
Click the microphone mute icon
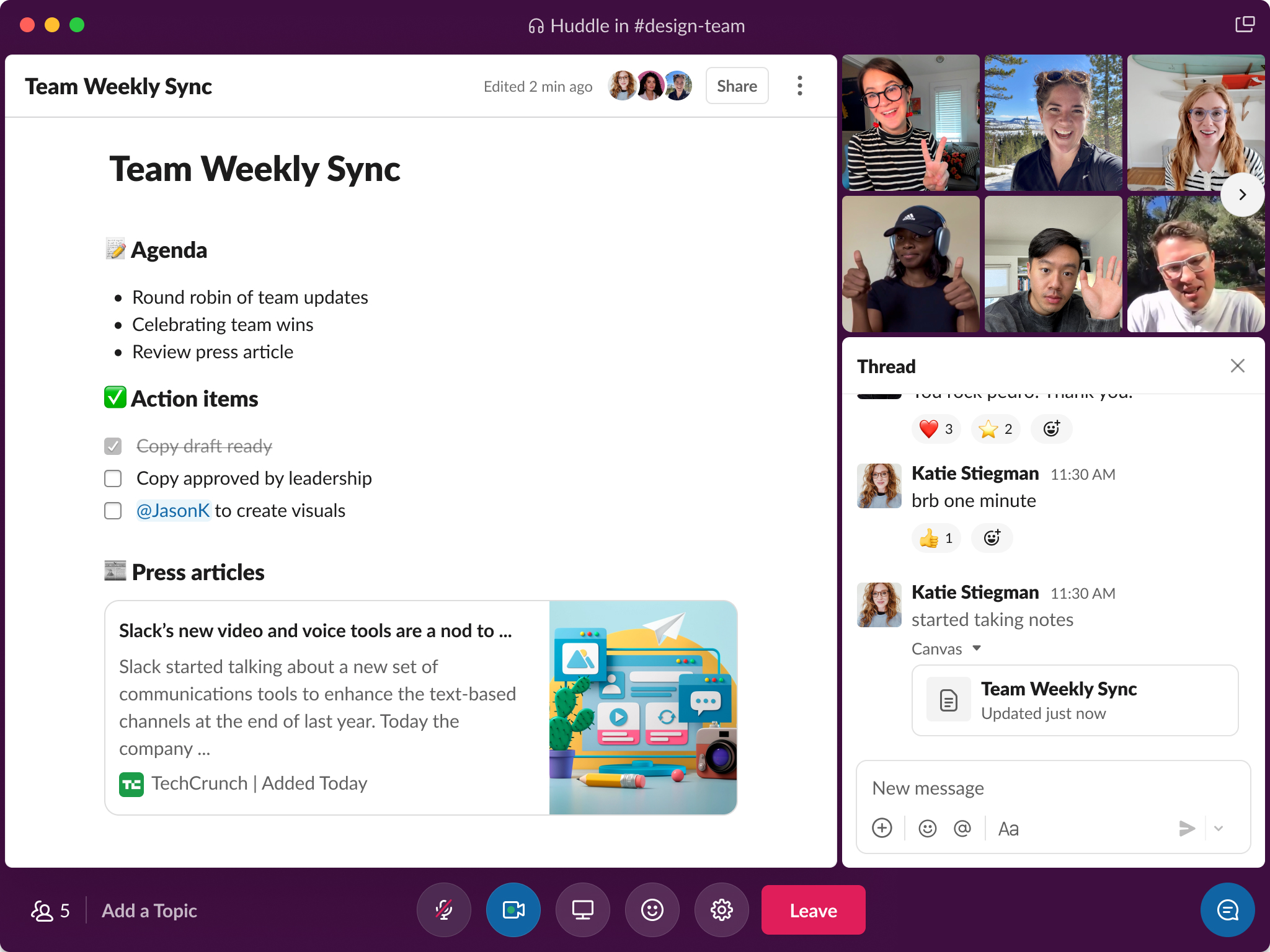(446, 910)
